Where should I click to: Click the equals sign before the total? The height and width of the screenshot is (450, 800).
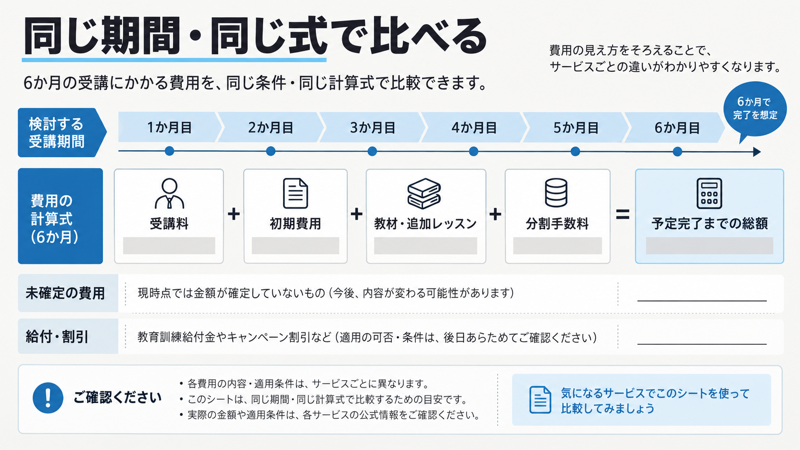[x=622, y=214]
